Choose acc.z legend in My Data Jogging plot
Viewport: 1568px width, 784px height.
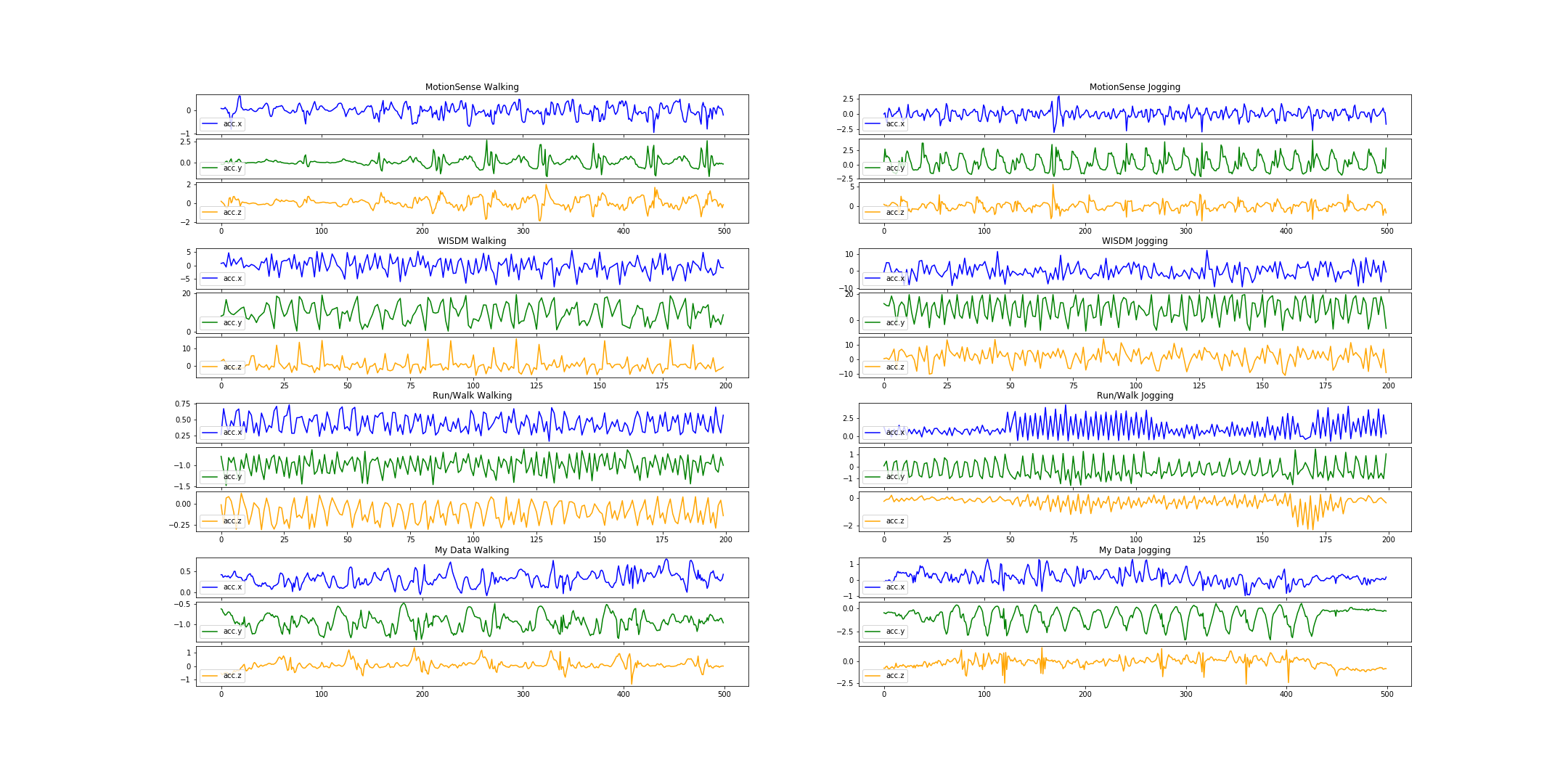tap(885, 676)
